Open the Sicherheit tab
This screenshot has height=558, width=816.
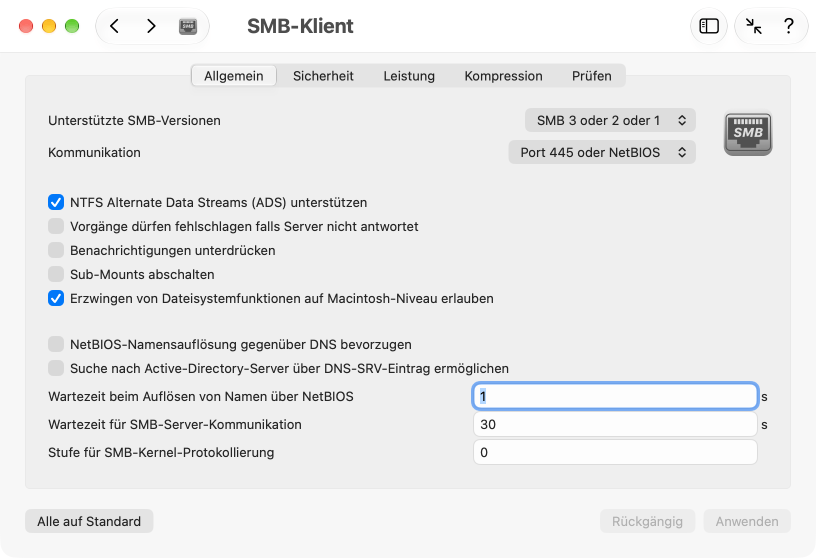coord(323,76)
